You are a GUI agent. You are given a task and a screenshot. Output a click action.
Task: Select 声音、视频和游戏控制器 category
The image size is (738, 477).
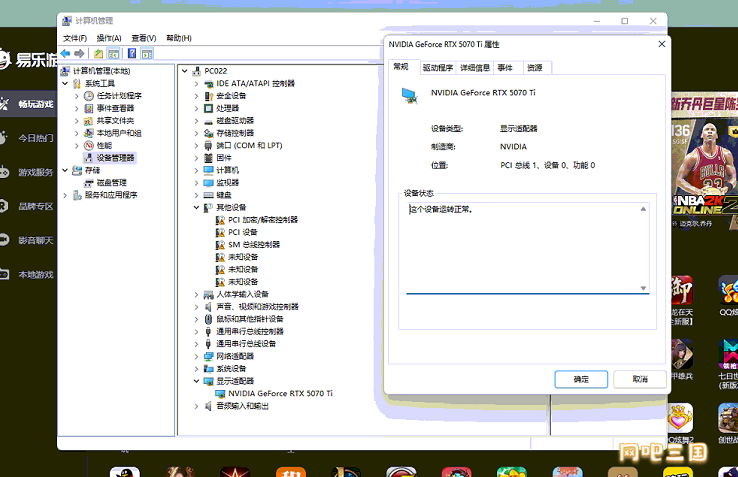point(257,307)
